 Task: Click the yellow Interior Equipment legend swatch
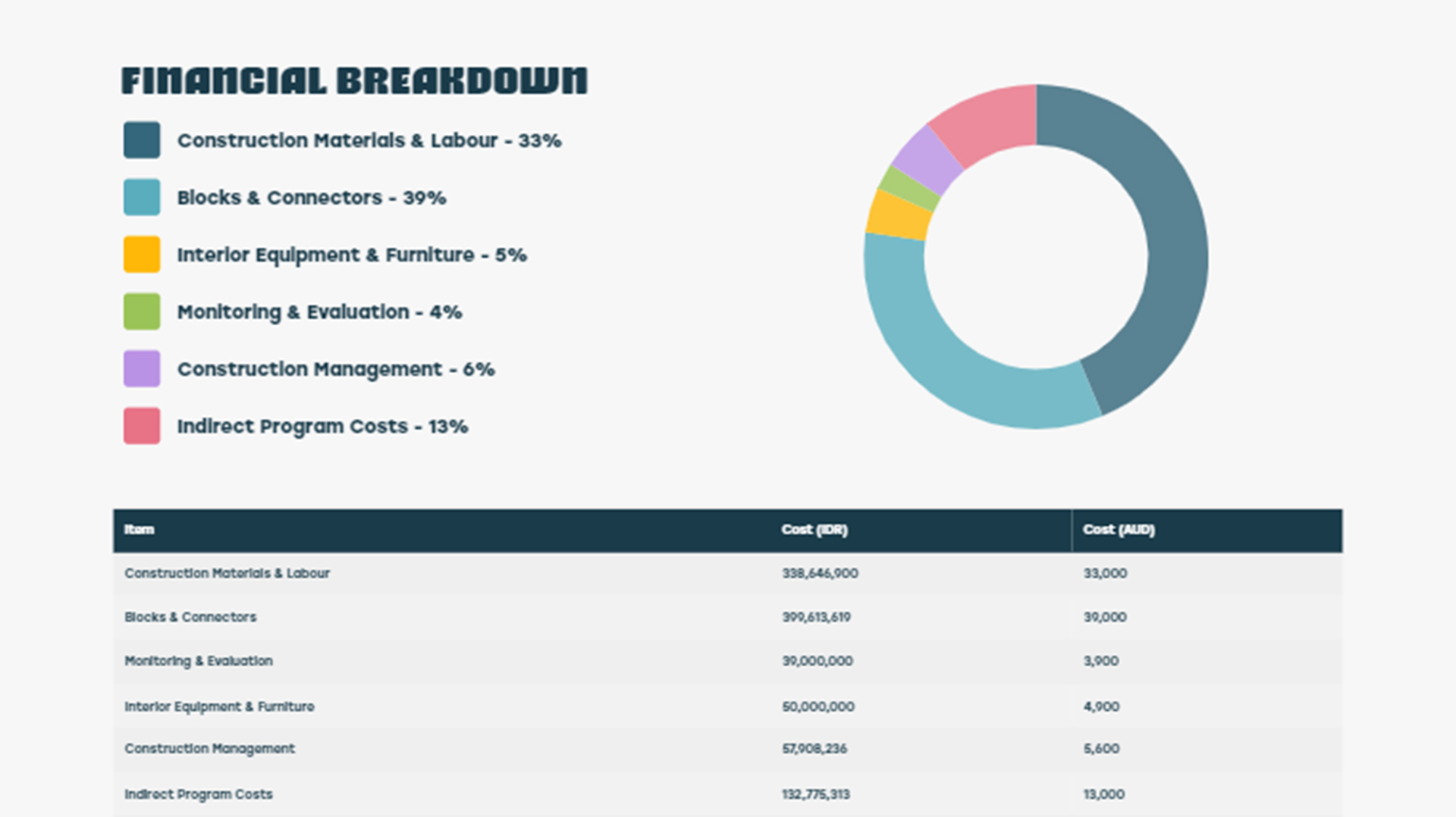point(142,254)
